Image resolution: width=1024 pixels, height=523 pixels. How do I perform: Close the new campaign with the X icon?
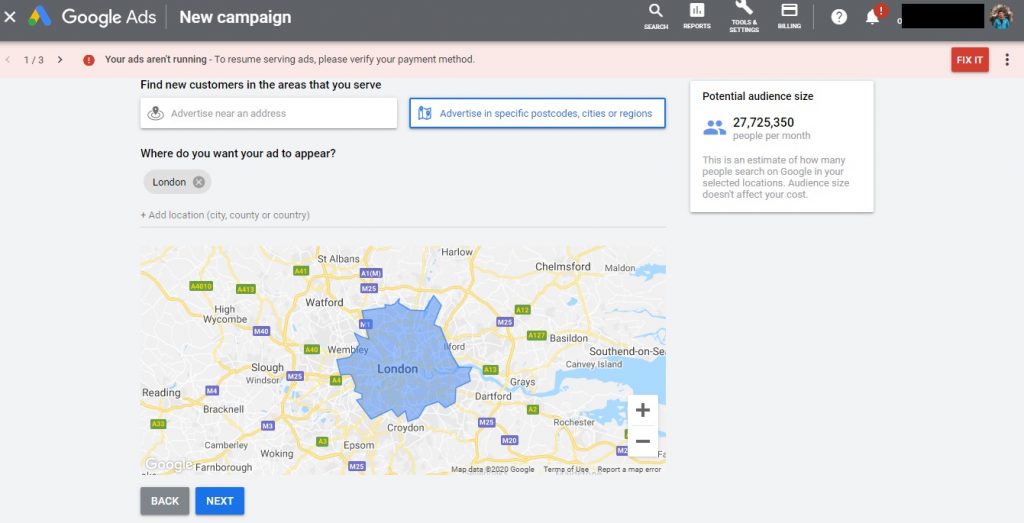[x=10, y=17]
